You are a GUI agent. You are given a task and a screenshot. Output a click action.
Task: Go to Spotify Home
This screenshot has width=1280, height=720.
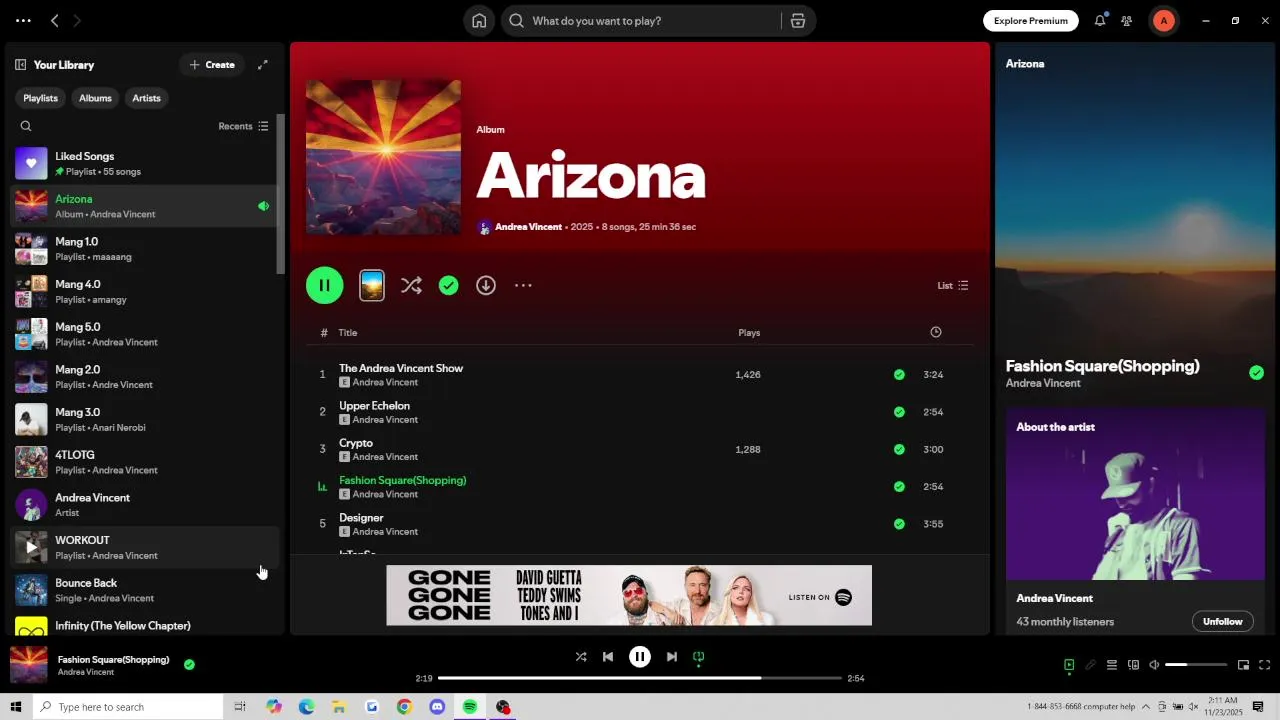click(x=479, y=21)
